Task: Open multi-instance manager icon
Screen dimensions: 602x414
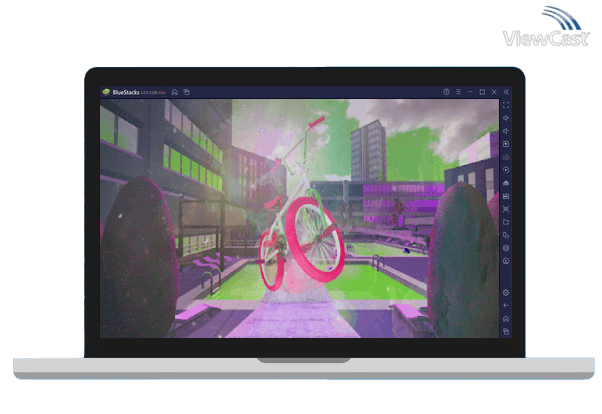Action: pos(506,235)
